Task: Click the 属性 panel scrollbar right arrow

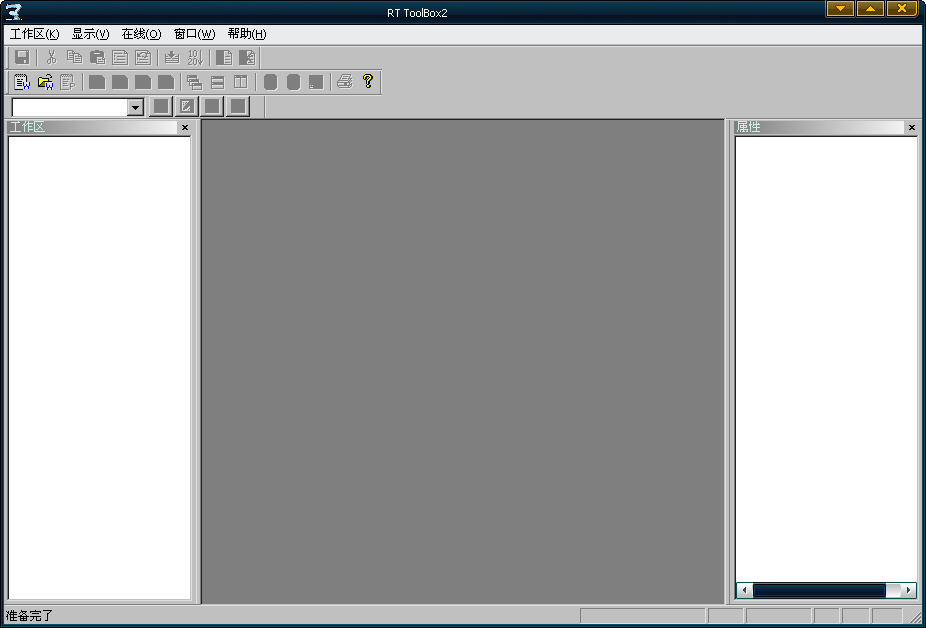Action: (908, 590)
